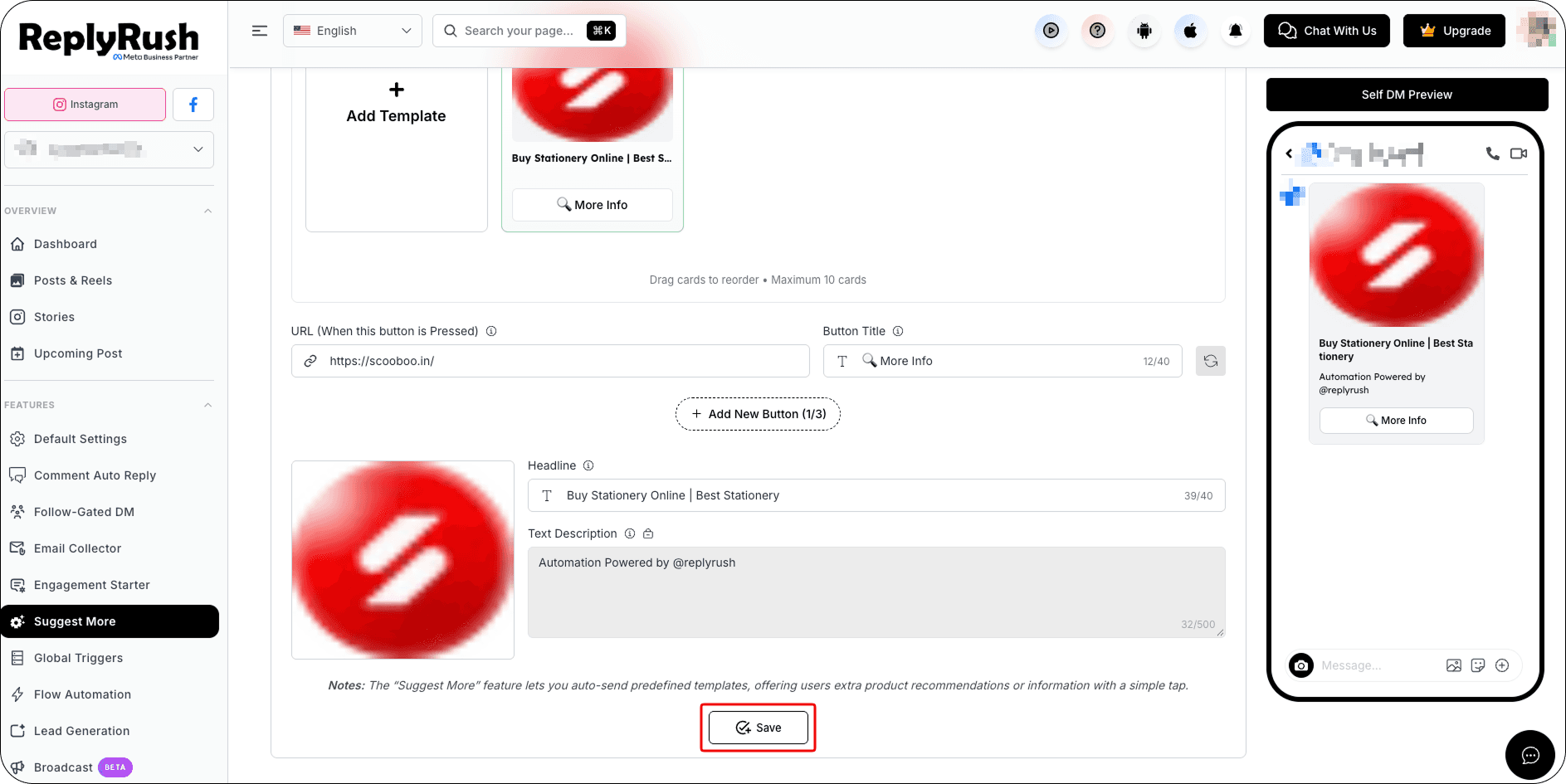Go back in the DM preview

[1289, 153]
